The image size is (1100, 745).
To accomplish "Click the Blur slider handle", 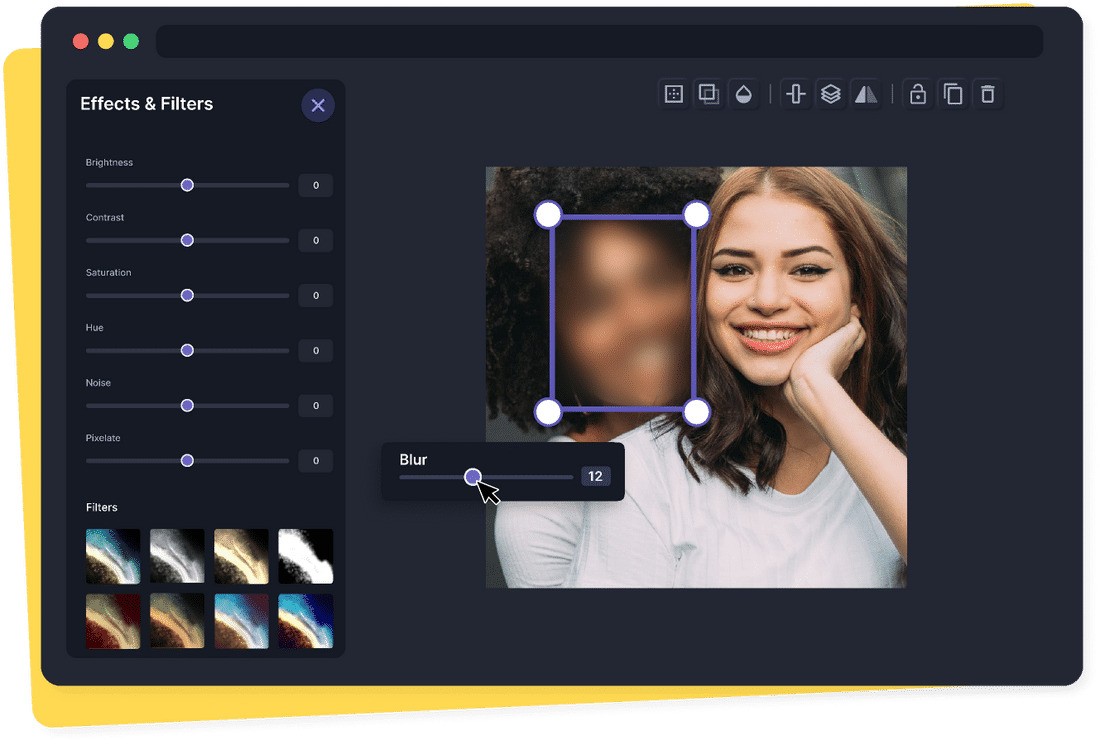I will tap(473, 477).
